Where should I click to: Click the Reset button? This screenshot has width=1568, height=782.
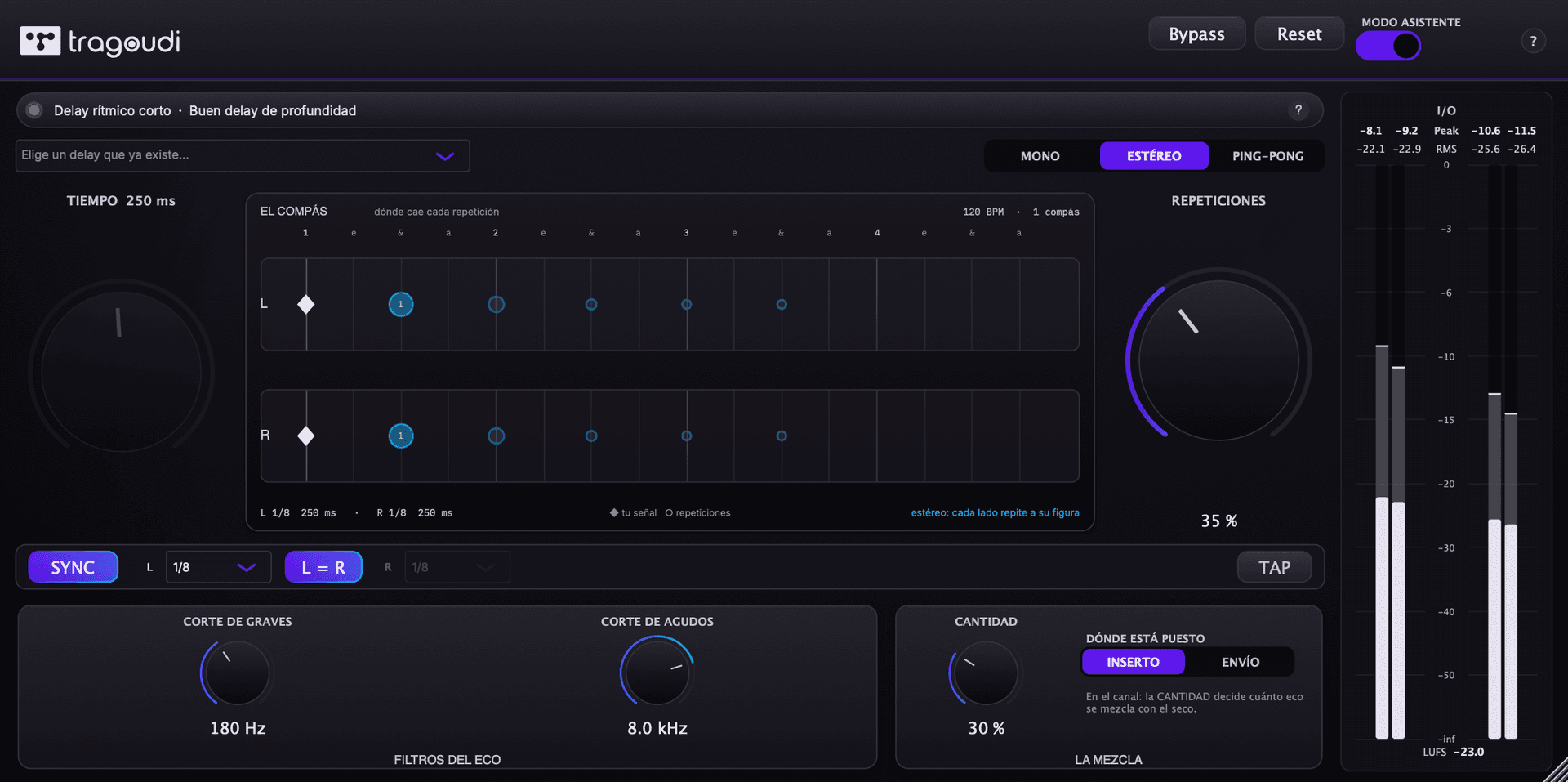pyautogui.click(x=1299, y=34)
